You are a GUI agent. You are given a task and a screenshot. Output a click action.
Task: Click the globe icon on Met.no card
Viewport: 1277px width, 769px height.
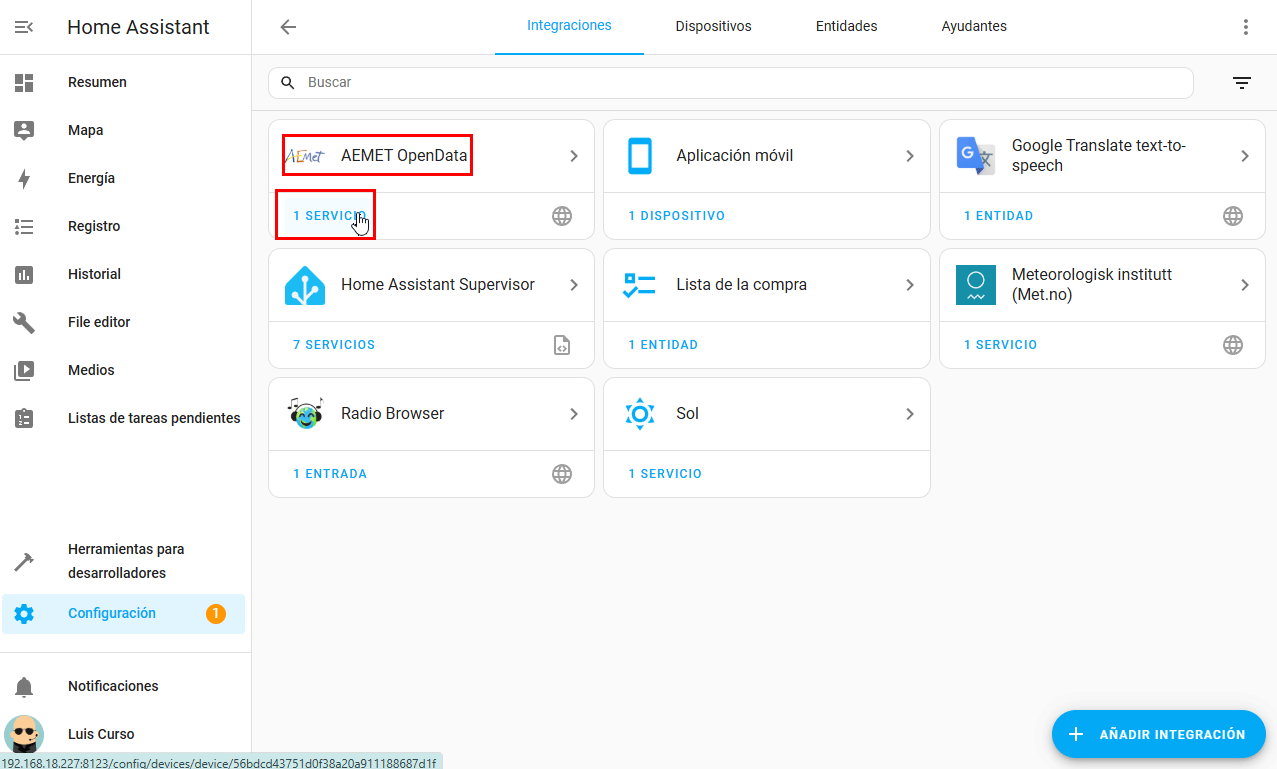(1233, 345)
